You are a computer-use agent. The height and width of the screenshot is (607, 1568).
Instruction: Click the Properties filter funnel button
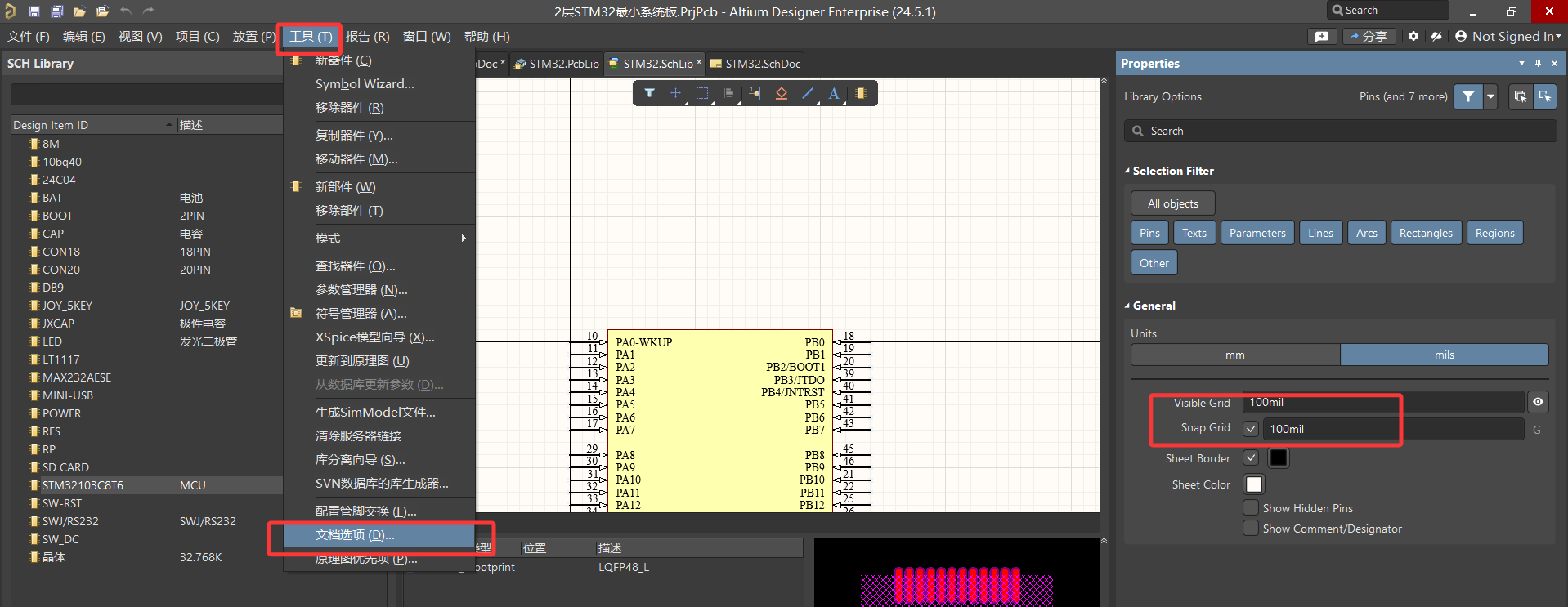pyautogui.click(x=1468, y=96)
